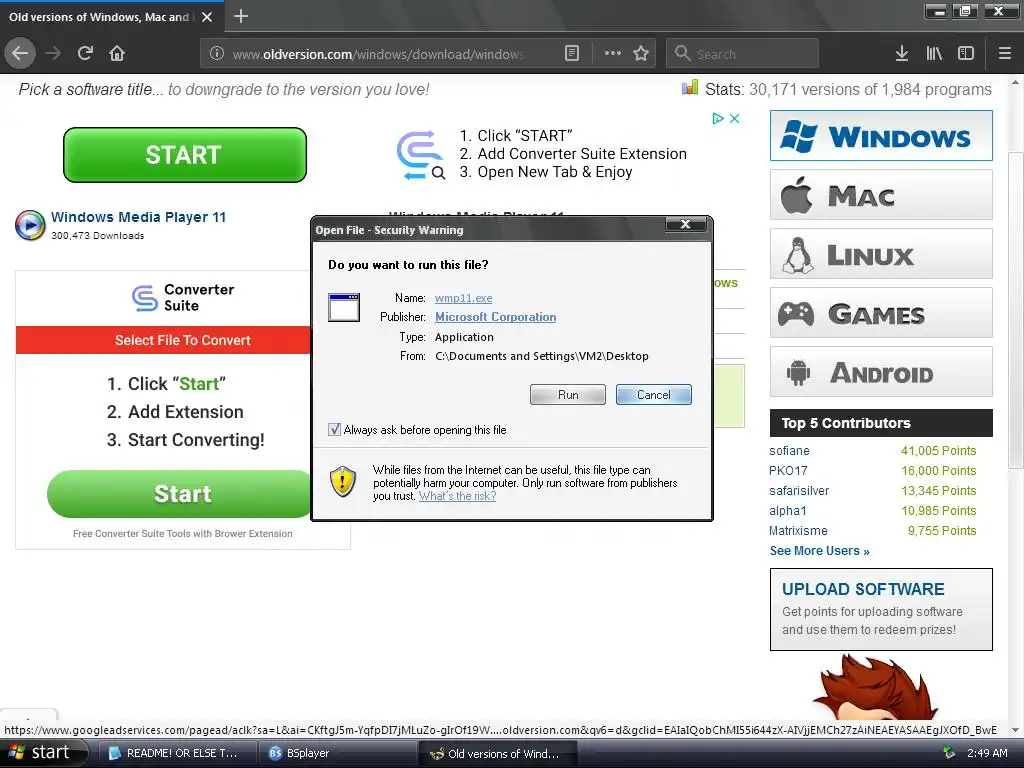Open contributor sofiane profile

pyautogui.click(x=789, y=451)
